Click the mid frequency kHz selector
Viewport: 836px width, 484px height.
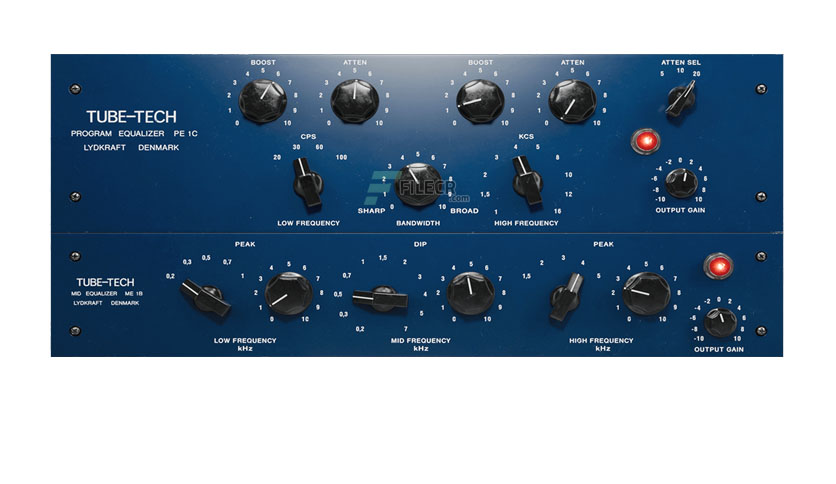tap(380, 299)
